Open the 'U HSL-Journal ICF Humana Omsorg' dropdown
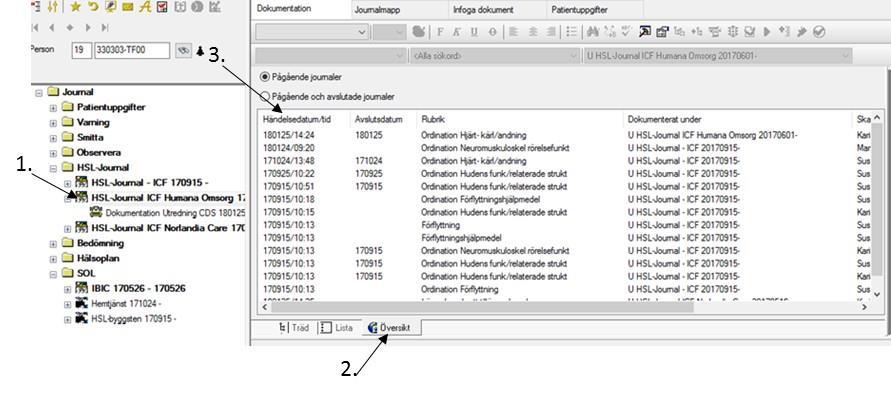Image resolution: width=891 pixels, height=396 pixels. [x=718, y=56]
